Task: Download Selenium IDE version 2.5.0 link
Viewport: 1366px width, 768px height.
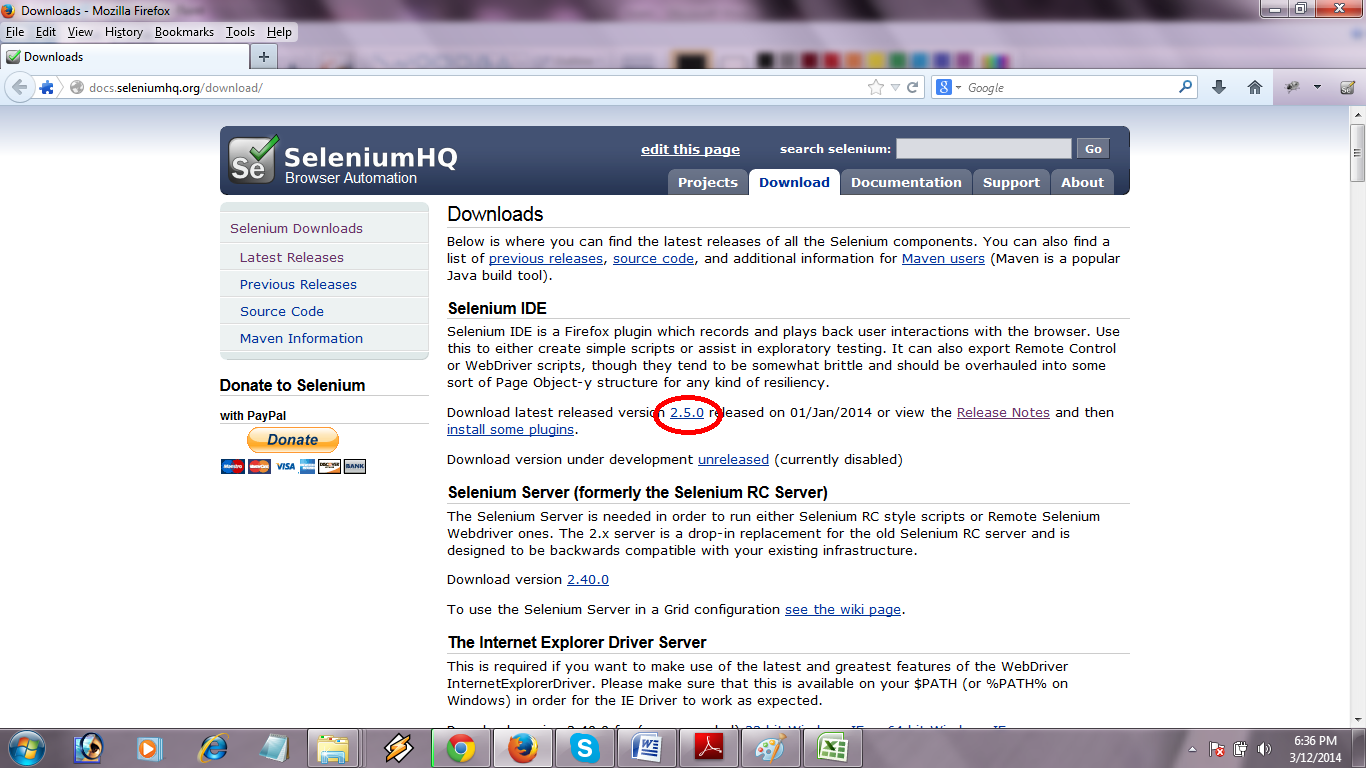Action: pos(687,412)
